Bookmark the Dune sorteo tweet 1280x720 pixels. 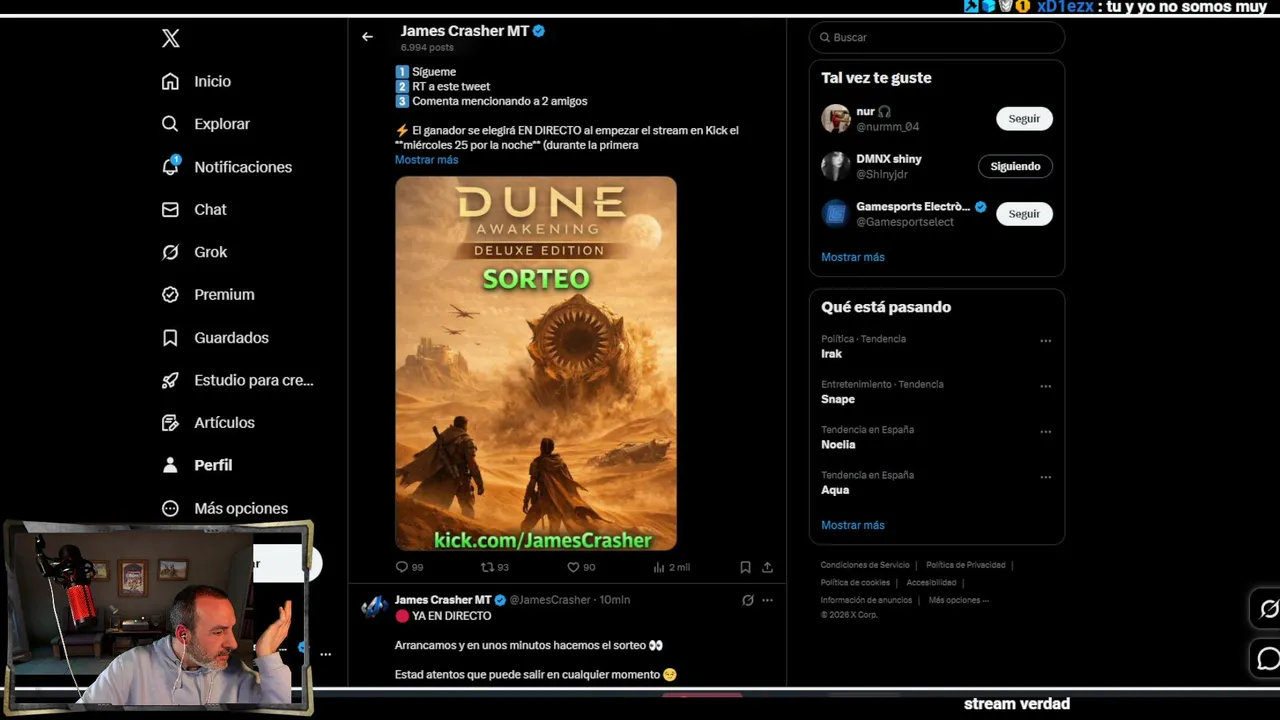point(745,567)
